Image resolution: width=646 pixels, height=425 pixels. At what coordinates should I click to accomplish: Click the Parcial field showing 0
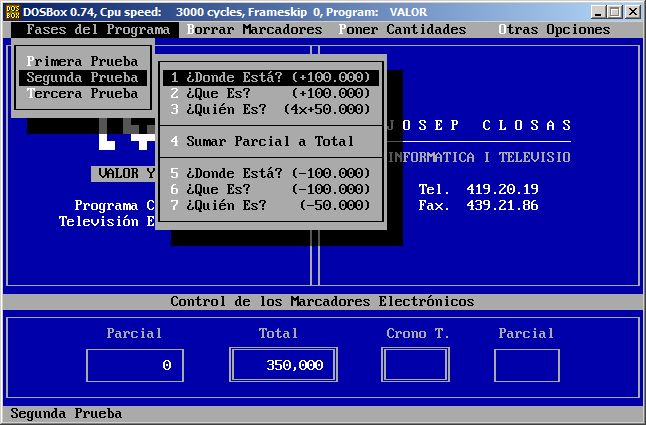coord(134,365)
